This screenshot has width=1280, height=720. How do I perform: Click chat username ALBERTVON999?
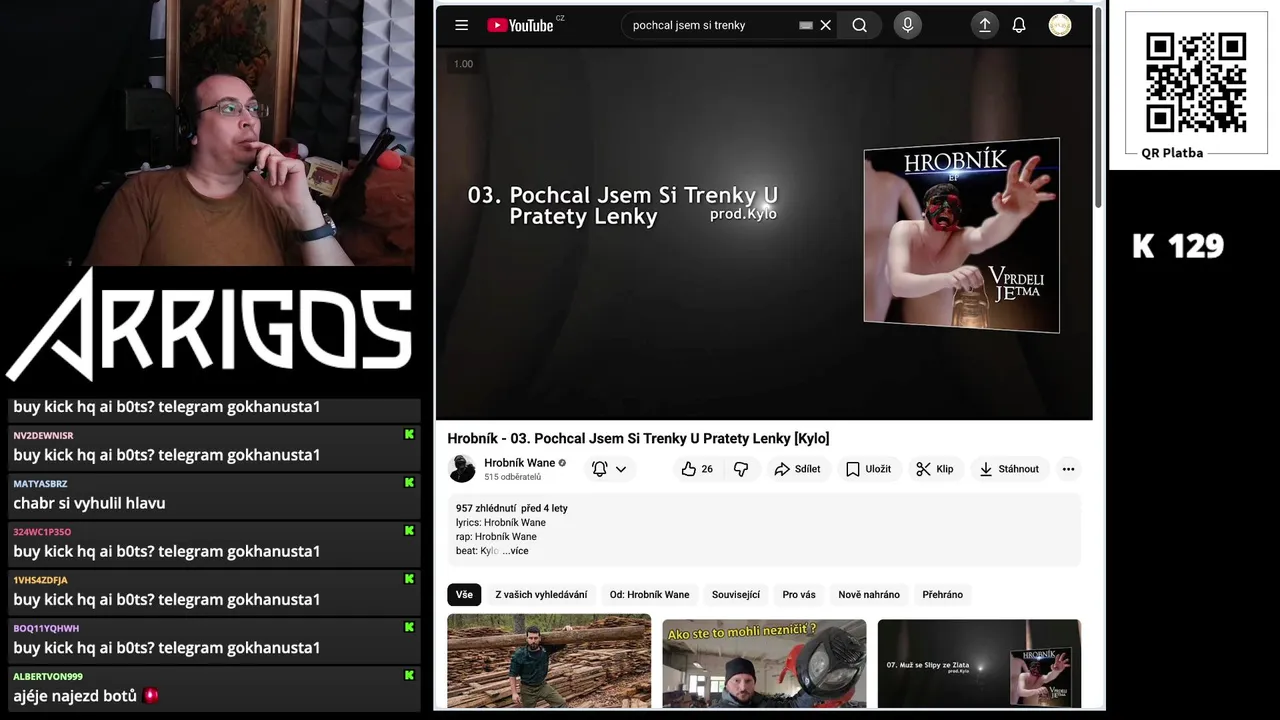click(48, 676)
